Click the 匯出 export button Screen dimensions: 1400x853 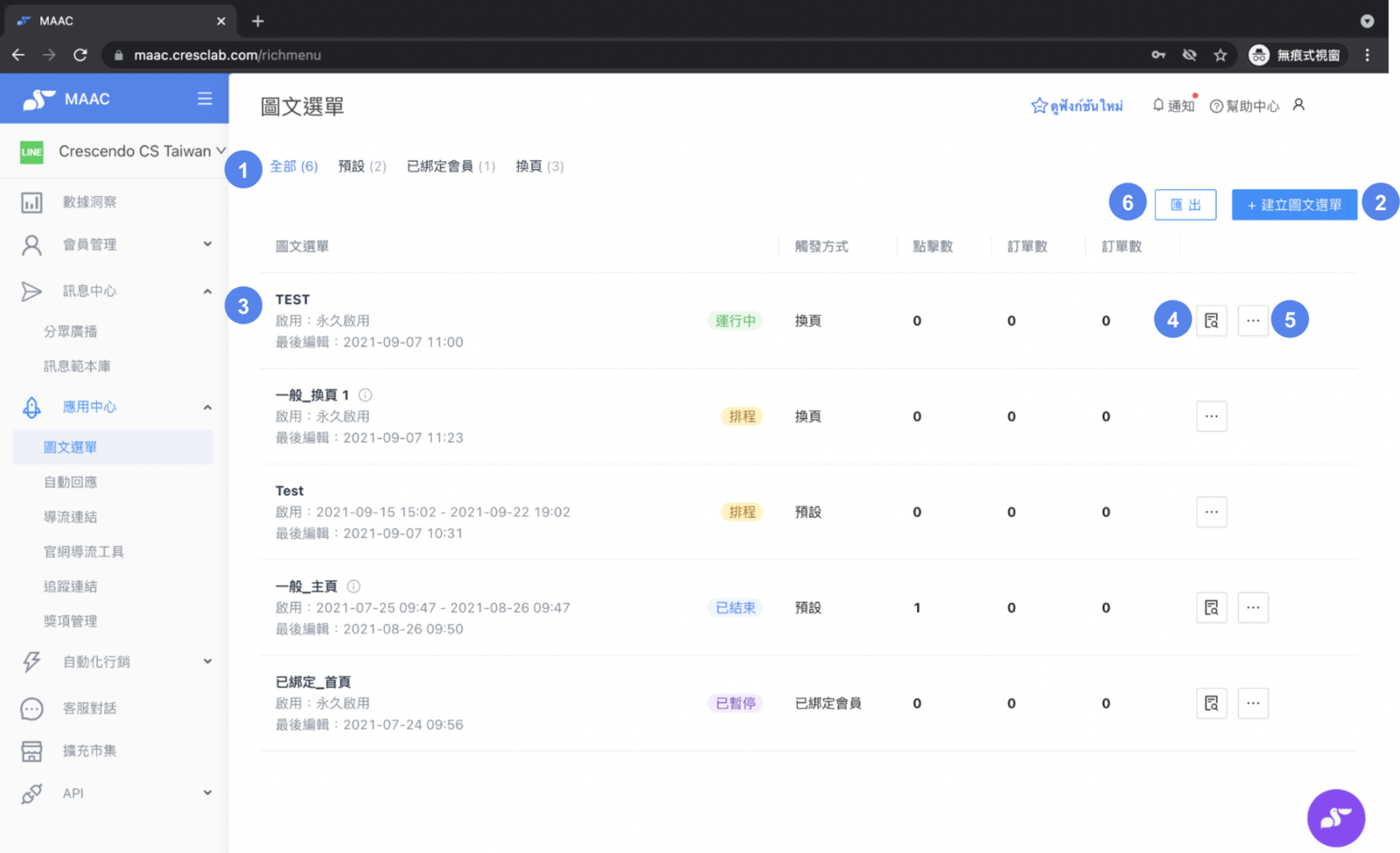1186,205
